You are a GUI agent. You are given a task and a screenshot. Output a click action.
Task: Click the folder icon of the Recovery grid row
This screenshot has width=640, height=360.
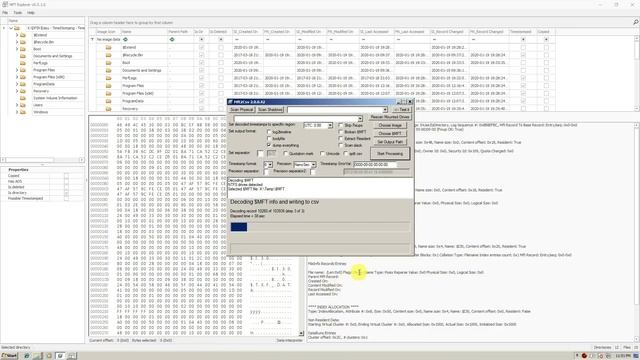pyautogui.click(x=109, y=109)
